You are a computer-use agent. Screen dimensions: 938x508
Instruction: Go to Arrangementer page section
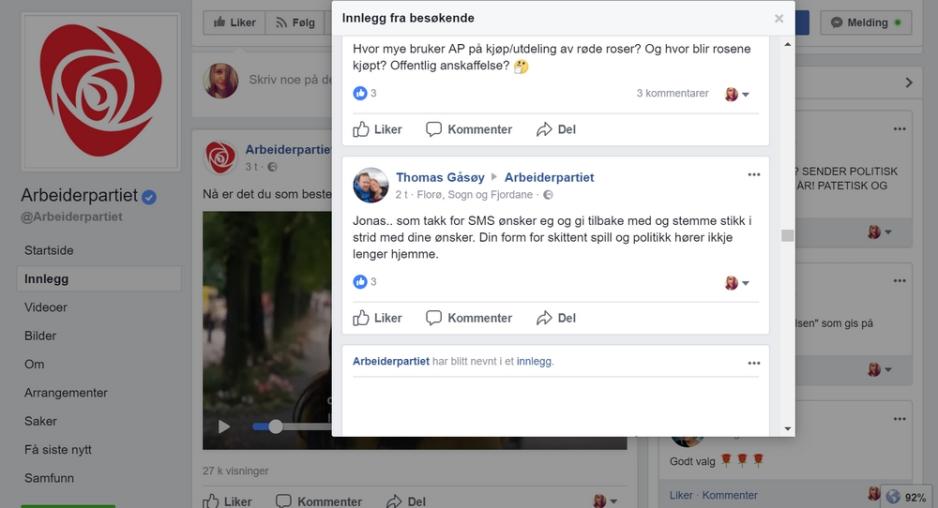click(x=66, y=393)
